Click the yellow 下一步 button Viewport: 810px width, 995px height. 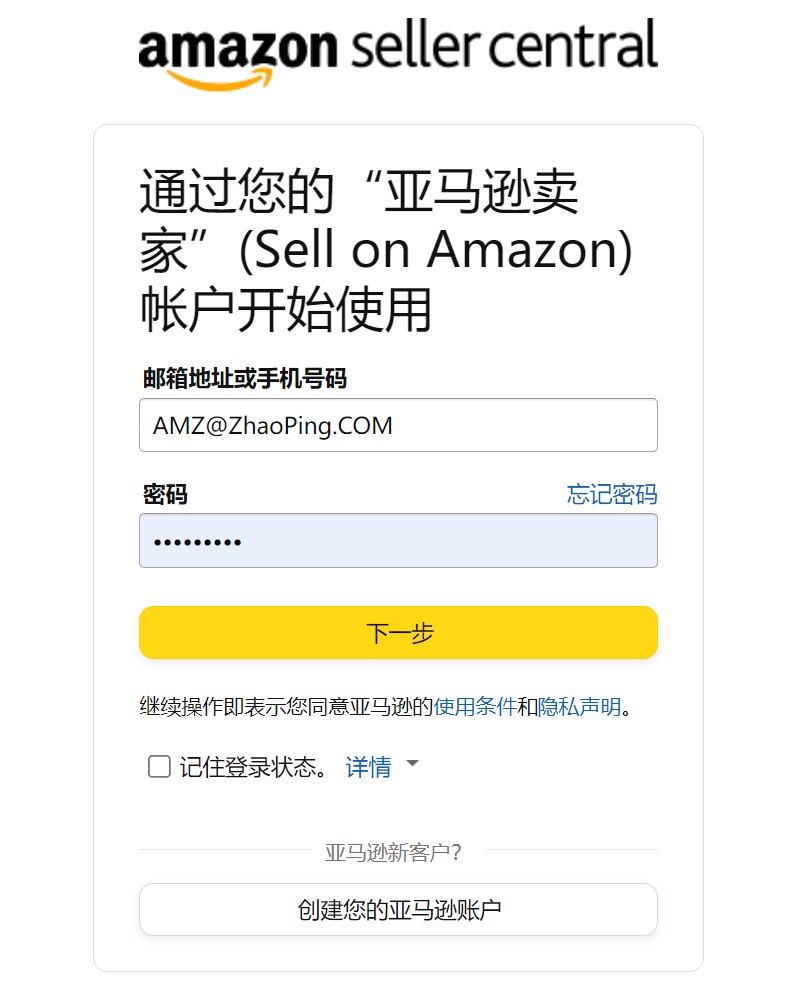(399, 633)
